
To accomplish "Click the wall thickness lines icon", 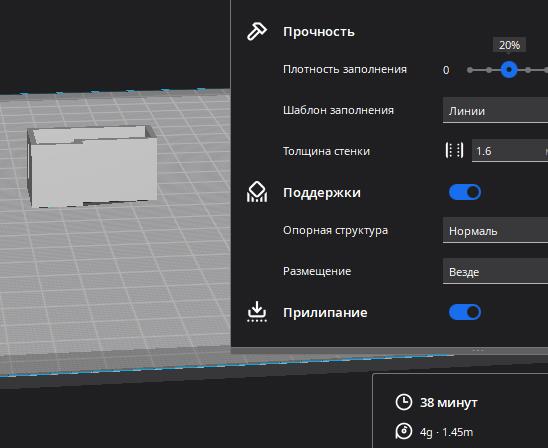I will coord(454,151).
